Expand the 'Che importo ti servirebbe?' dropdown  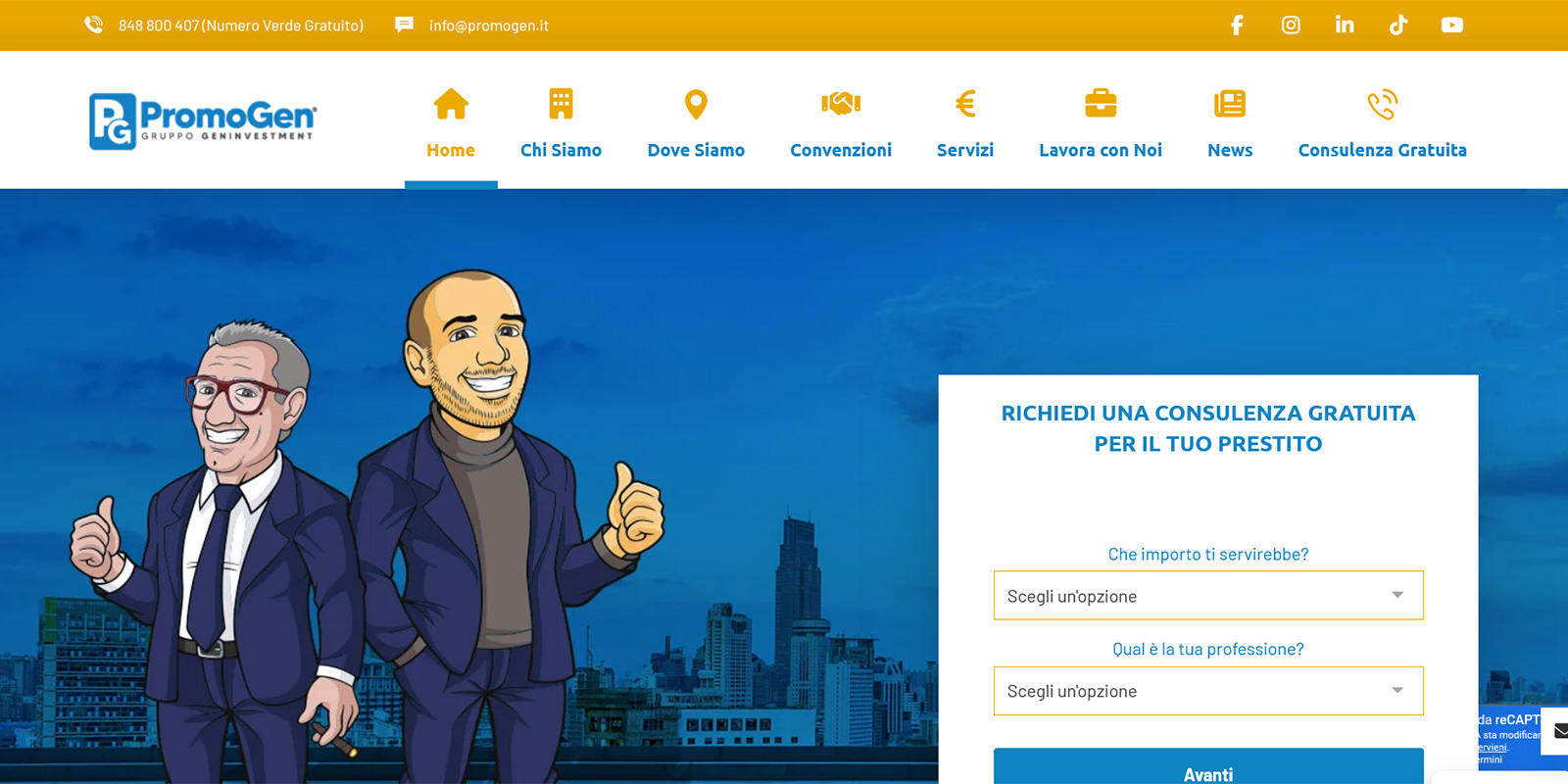[x=1207, y=596]
